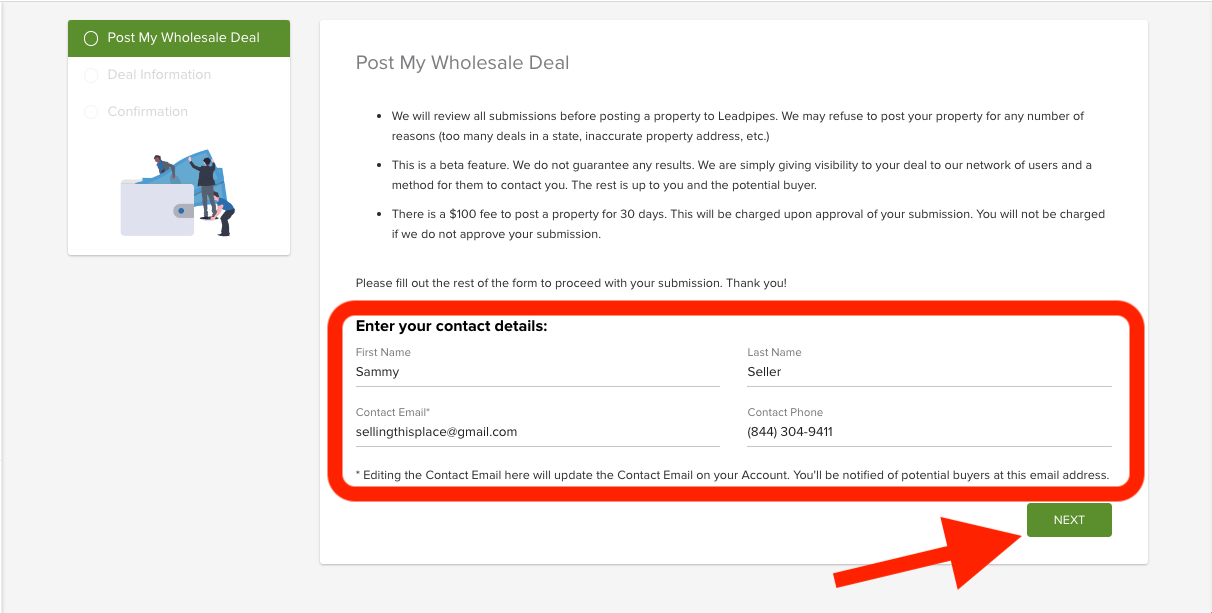
Task: Click the Post My Wholesale Deal page heading
Action: click(x=462, y=63)
